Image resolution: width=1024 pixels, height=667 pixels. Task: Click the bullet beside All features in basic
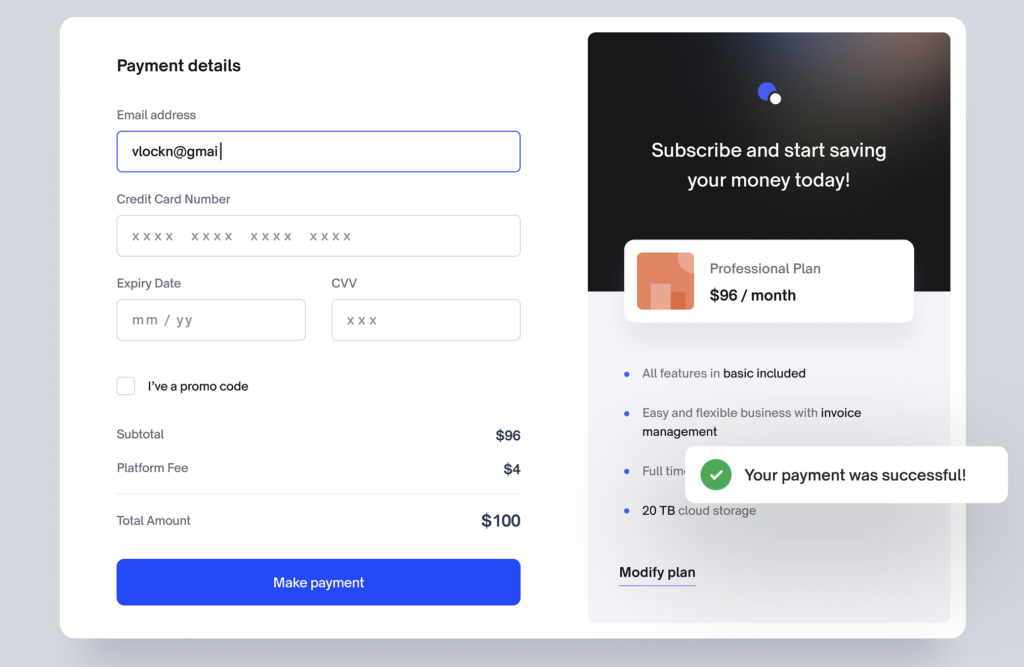pos(626,374)
